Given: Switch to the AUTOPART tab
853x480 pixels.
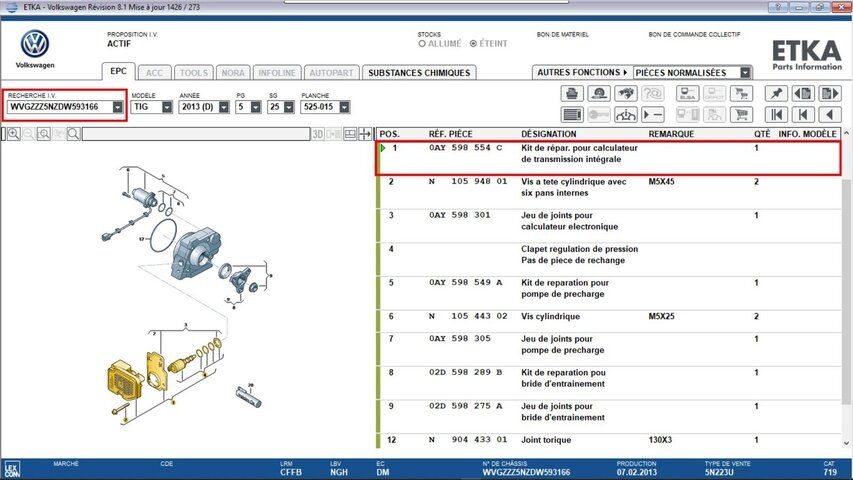Looking at the screenshot, I should click(331, 73).
